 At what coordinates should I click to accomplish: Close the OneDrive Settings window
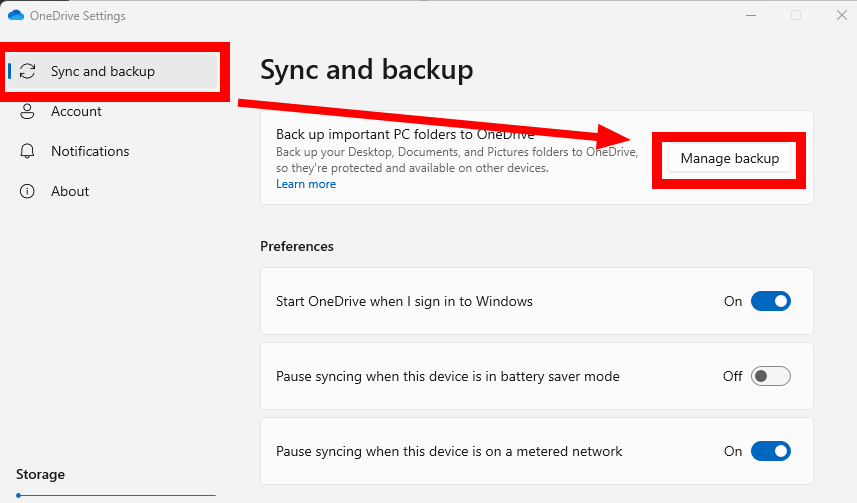(842, 15)
